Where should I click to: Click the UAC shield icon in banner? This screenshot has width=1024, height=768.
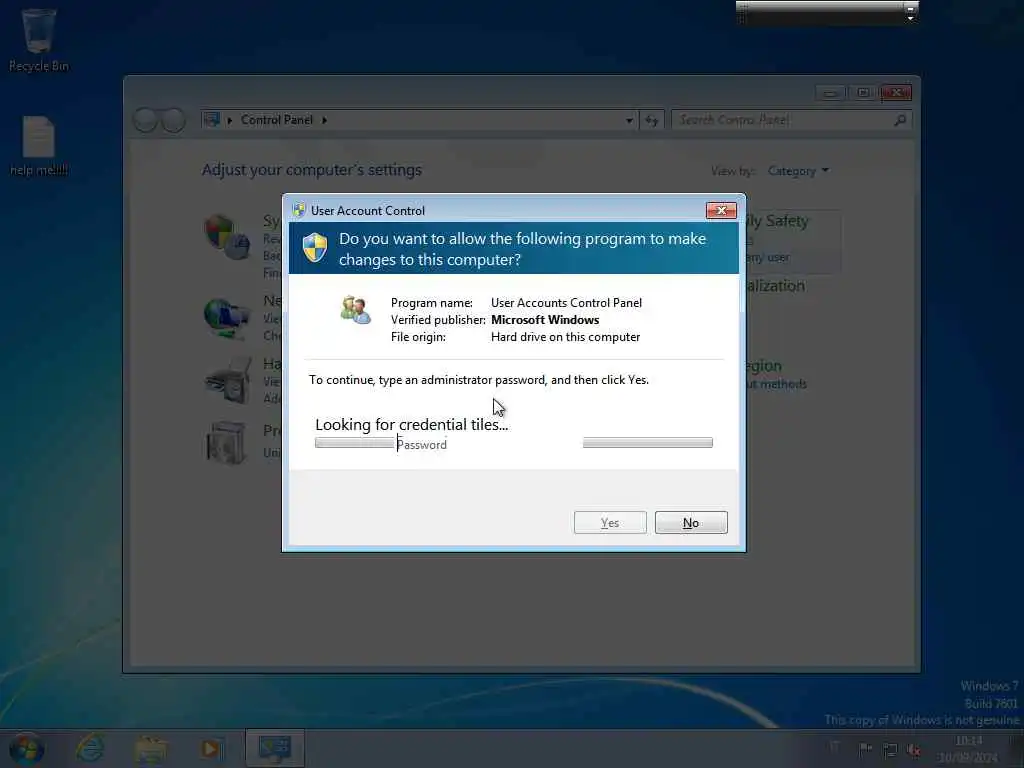tap(315, 248)
